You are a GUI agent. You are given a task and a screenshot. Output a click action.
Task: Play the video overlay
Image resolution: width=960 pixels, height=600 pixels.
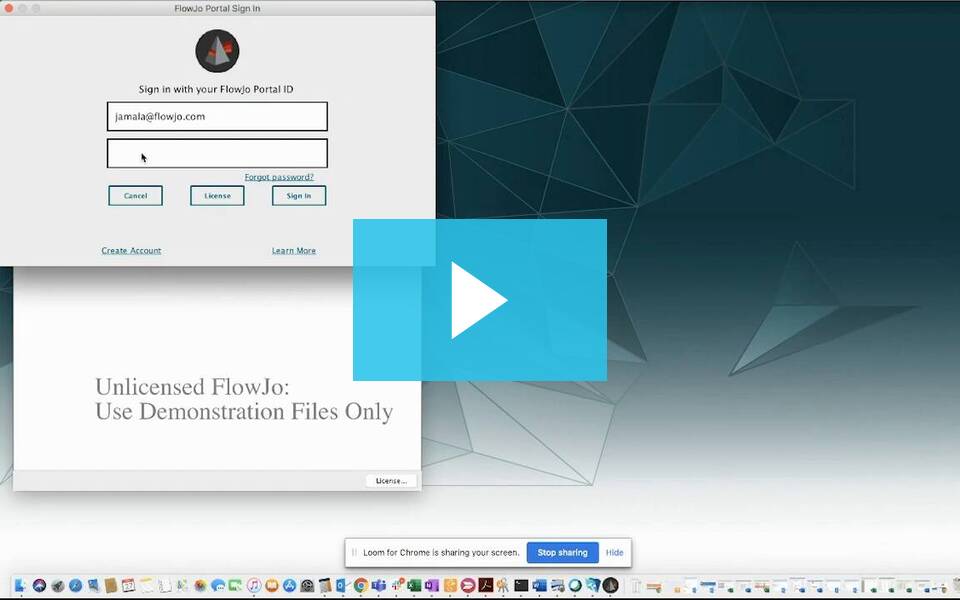point(480,300)
